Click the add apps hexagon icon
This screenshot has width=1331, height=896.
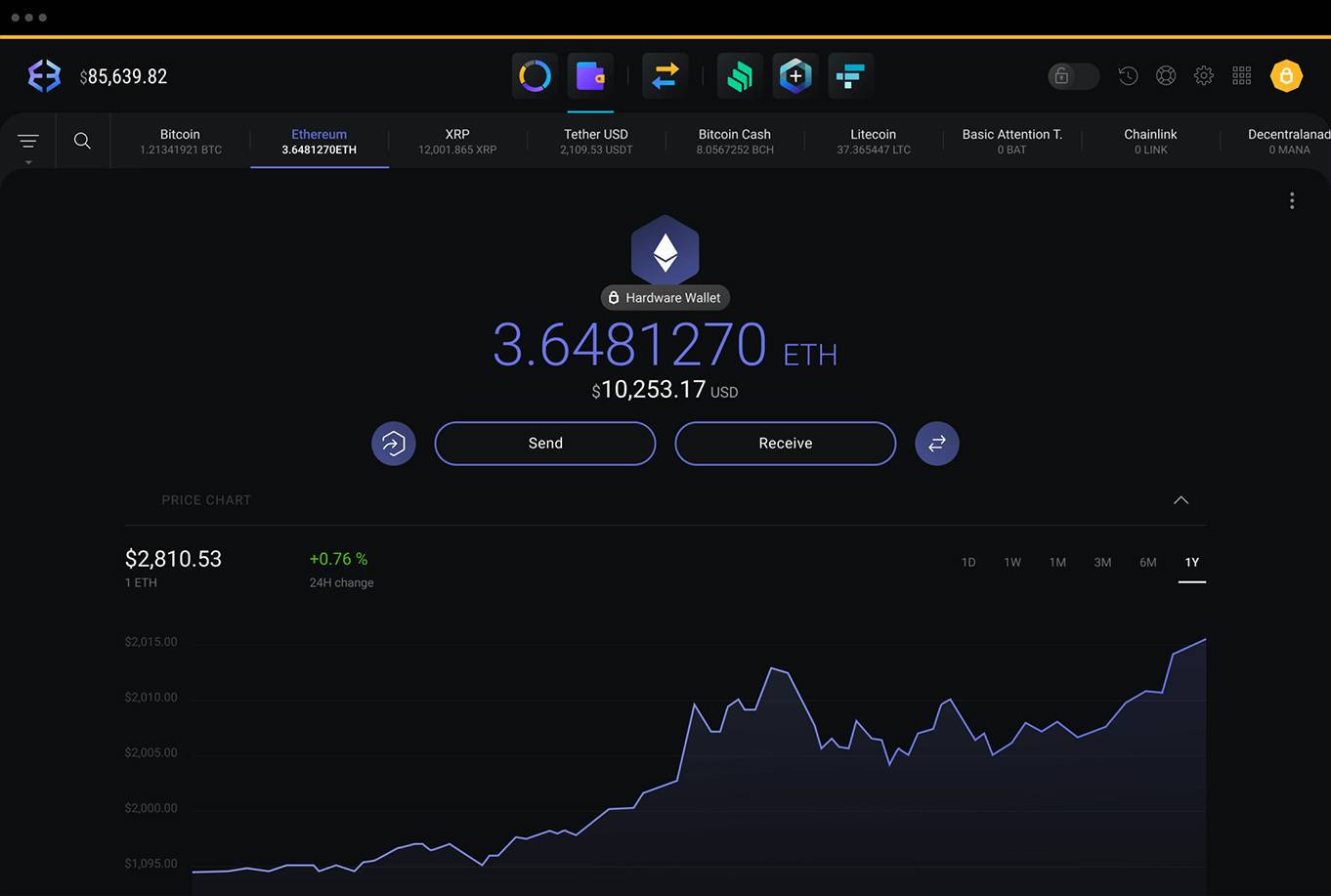(795, 76)
